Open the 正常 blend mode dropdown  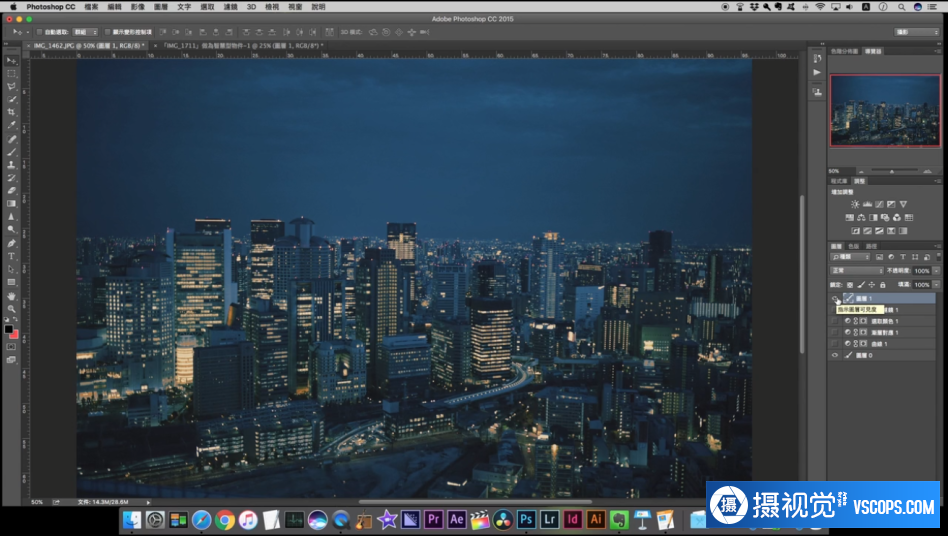[x=857, y=271]
